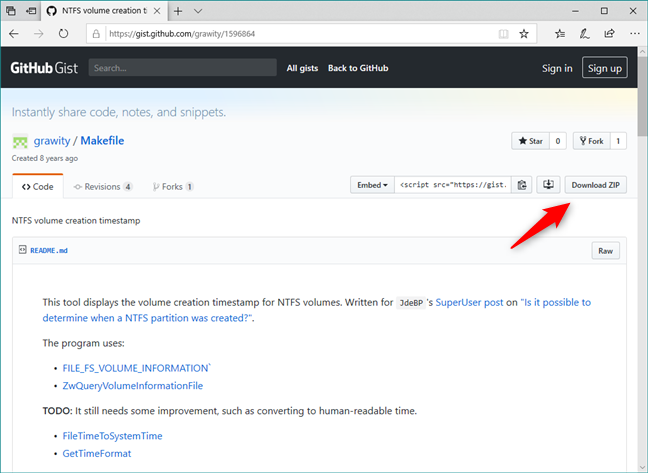Open the Favorites hub icon
Viewport: 648px width, 473px height.
coord(560,34)
